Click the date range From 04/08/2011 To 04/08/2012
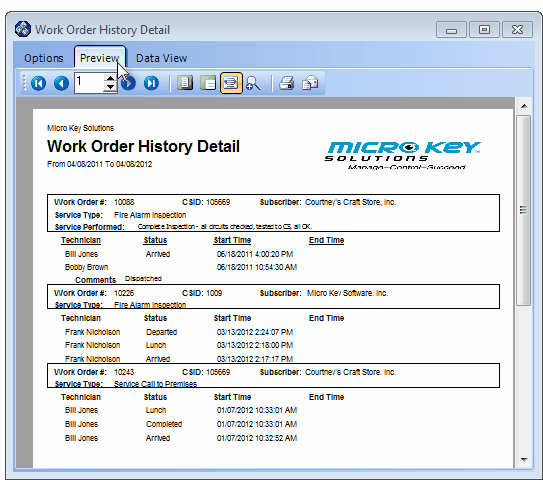This screenshot has width=543, height=480. 99,164
